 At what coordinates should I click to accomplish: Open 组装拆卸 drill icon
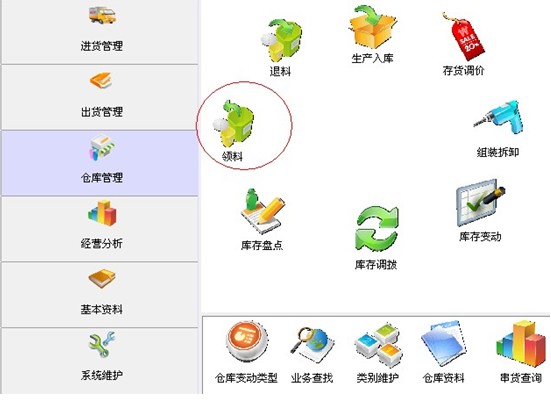point(498,117)
